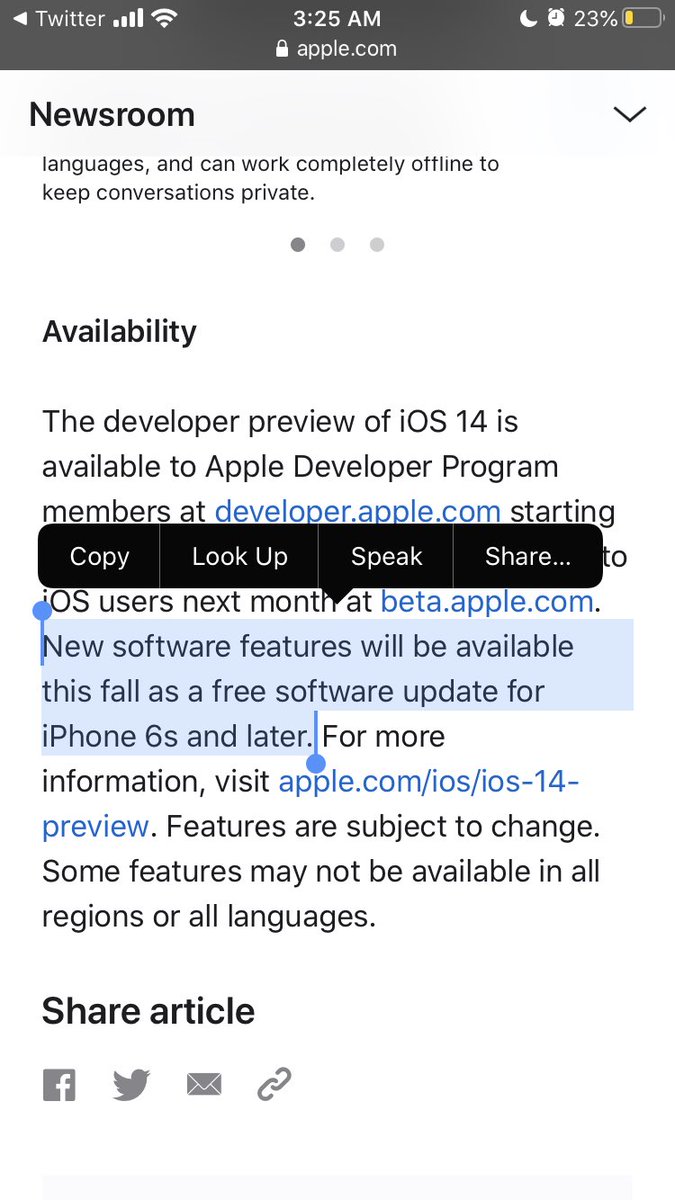Tap the Wi-Fi icon in status bar
This screenshot has width=675, height=1200.
click(x=166, y=18)
